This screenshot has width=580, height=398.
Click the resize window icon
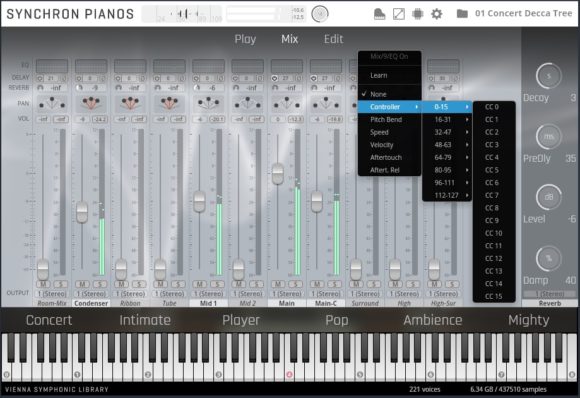[x=398, y=14]
